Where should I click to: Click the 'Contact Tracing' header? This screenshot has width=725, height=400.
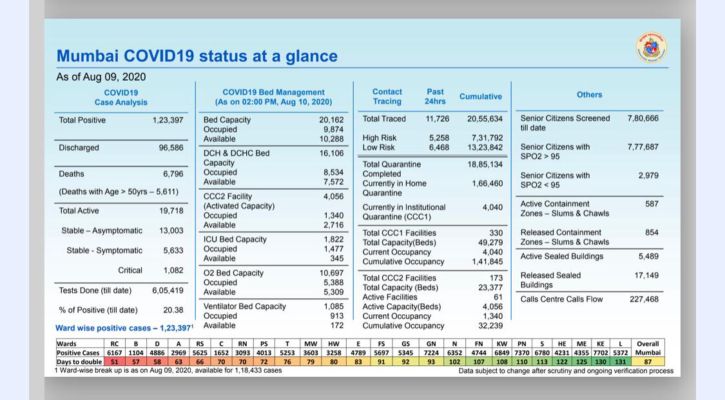[x=386, y=95]
